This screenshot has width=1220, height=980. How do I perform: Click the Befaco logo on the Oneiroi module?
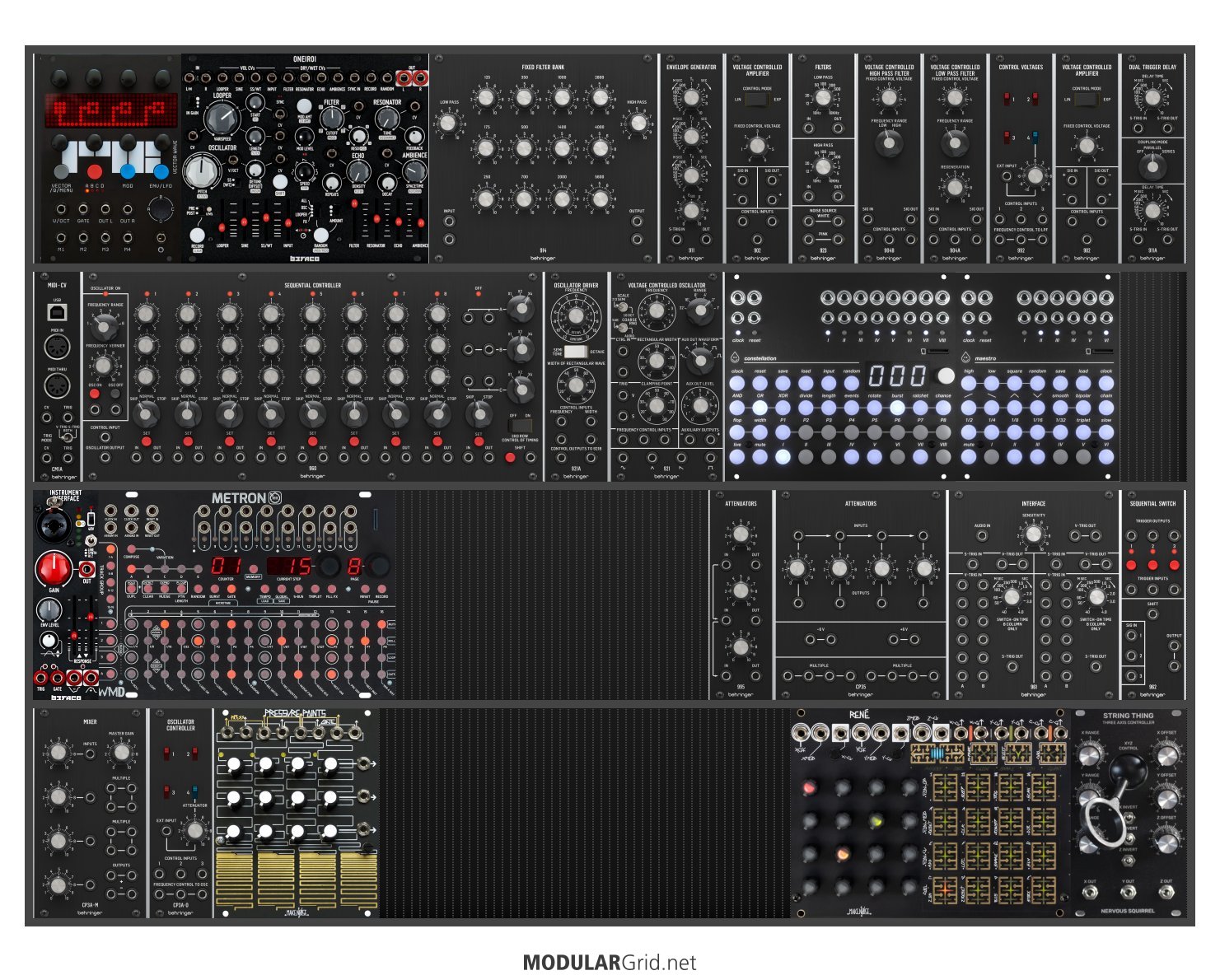pos(305,257)
